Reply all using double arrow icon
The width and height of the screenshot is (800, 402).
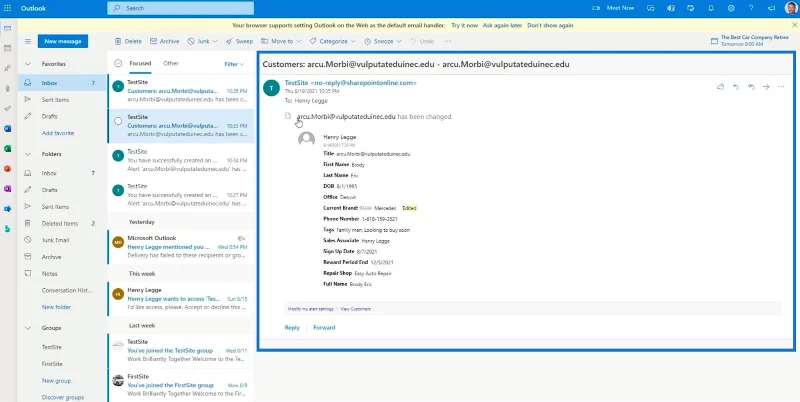point(751,87)
